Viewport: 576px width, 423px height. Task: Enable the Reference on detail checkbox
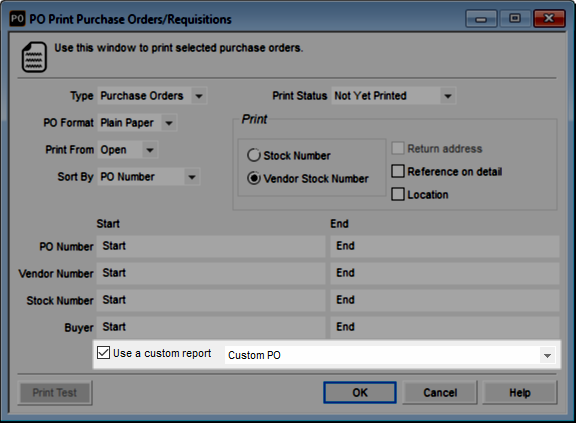click(398, 171)
